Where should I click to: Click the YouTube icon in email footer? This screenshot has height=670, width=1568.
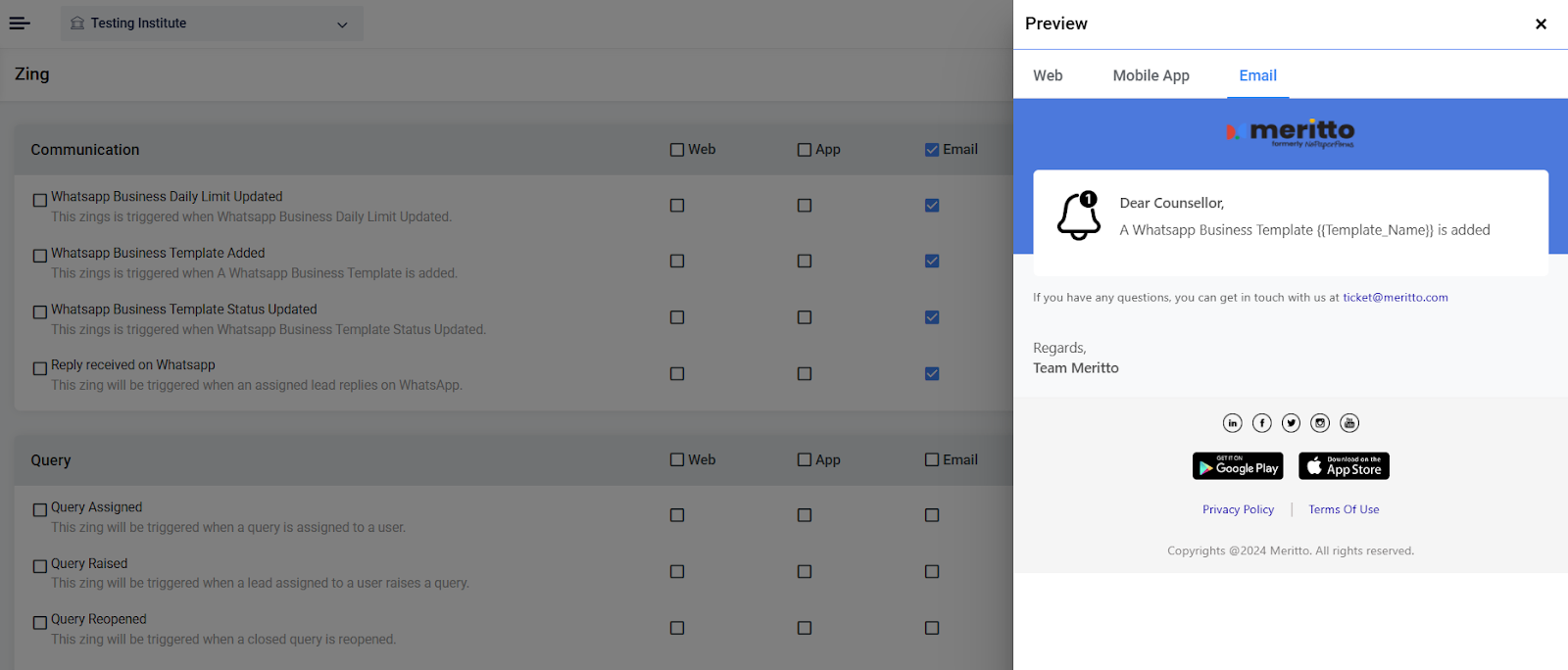coord(1349,423)
